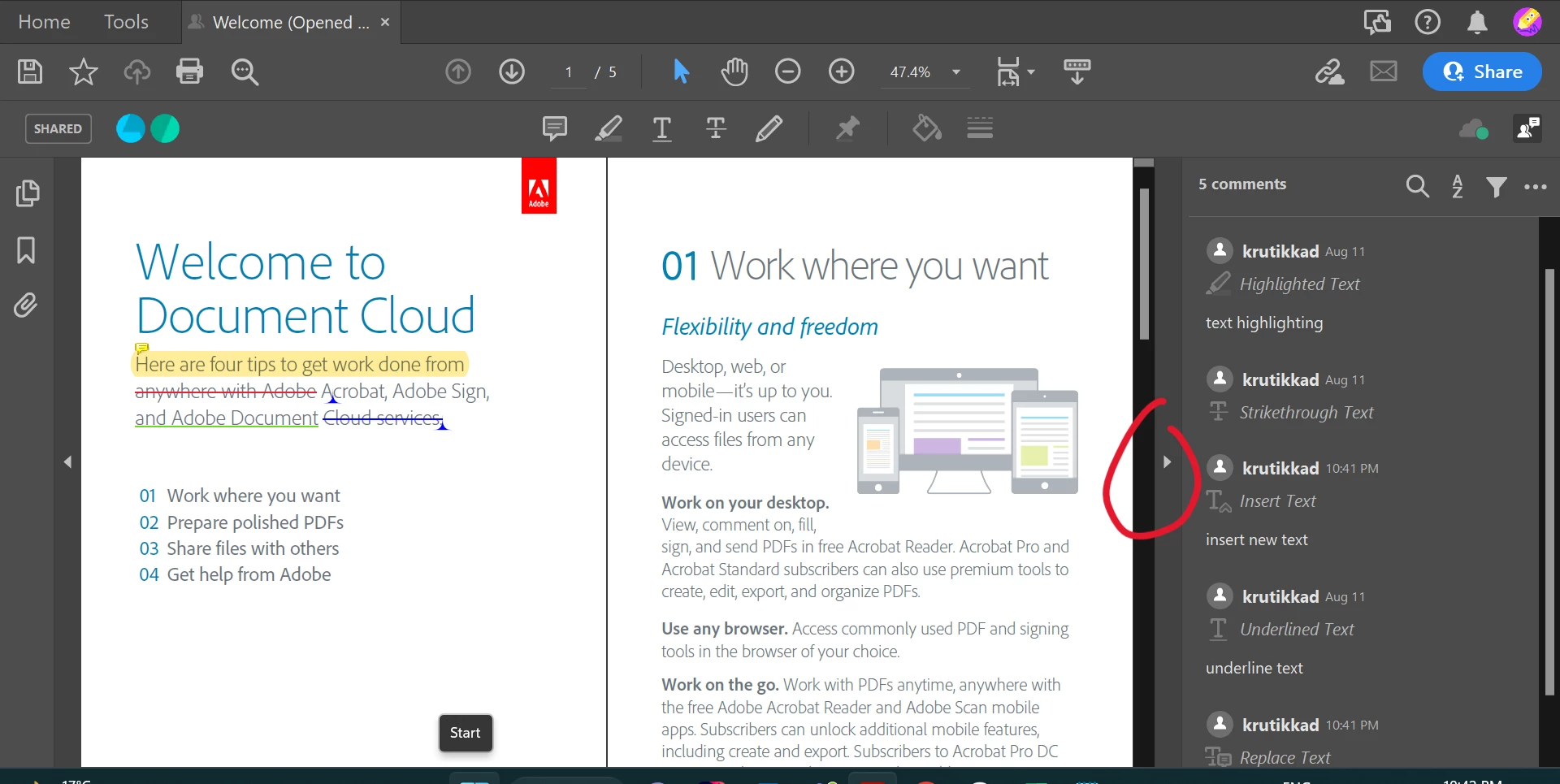Click the green reviewer avatar
Viewport: 1560px width, 784px height.
(165, 128)
